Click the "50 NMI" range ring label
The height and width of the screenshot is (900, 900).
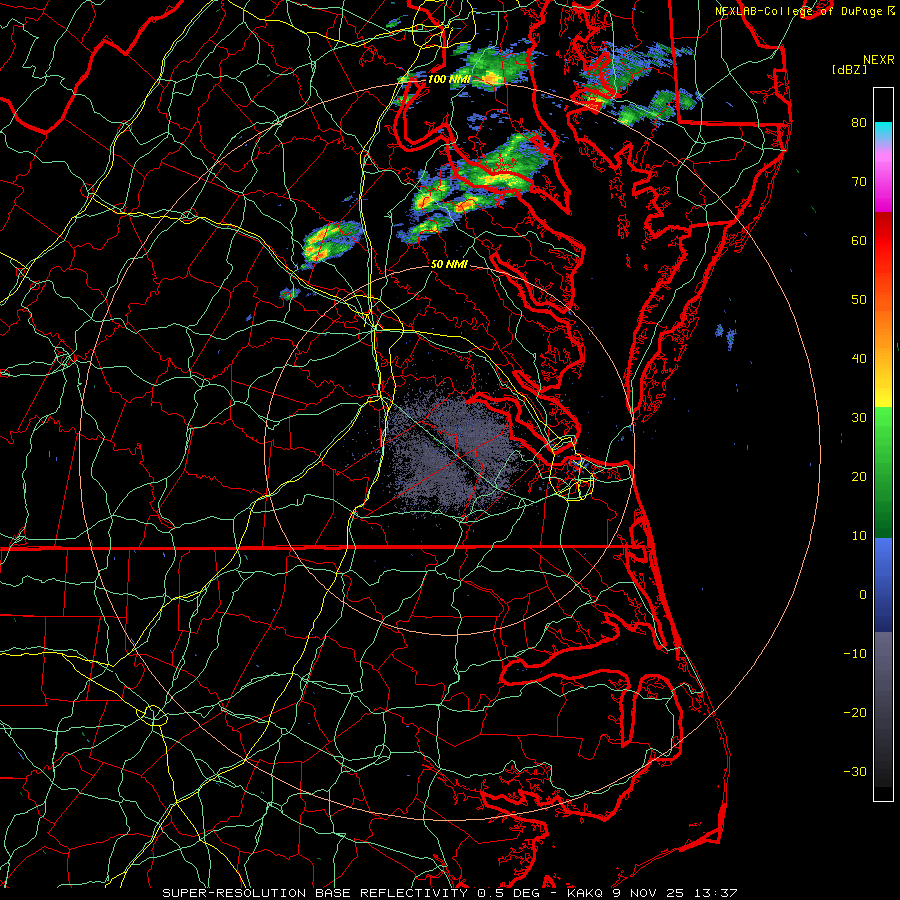click(x=449, y=264)
